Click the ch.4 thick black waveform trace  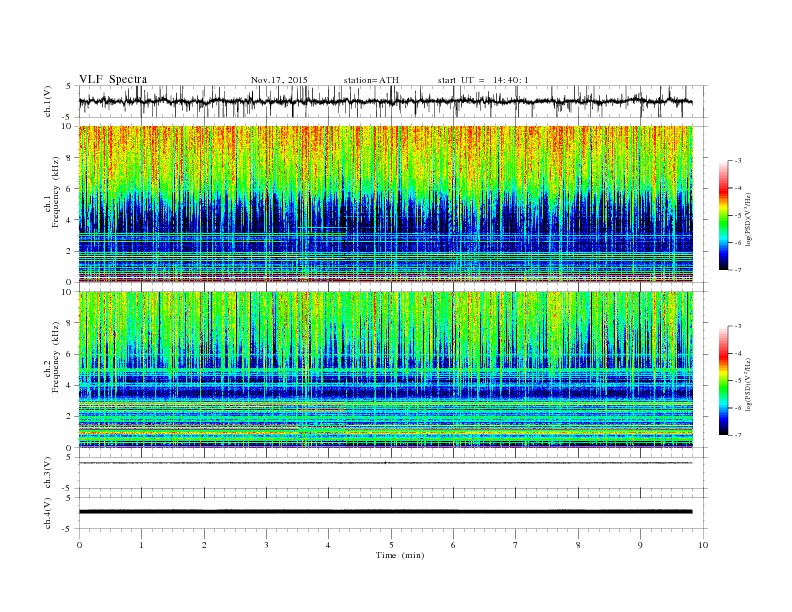386,512
